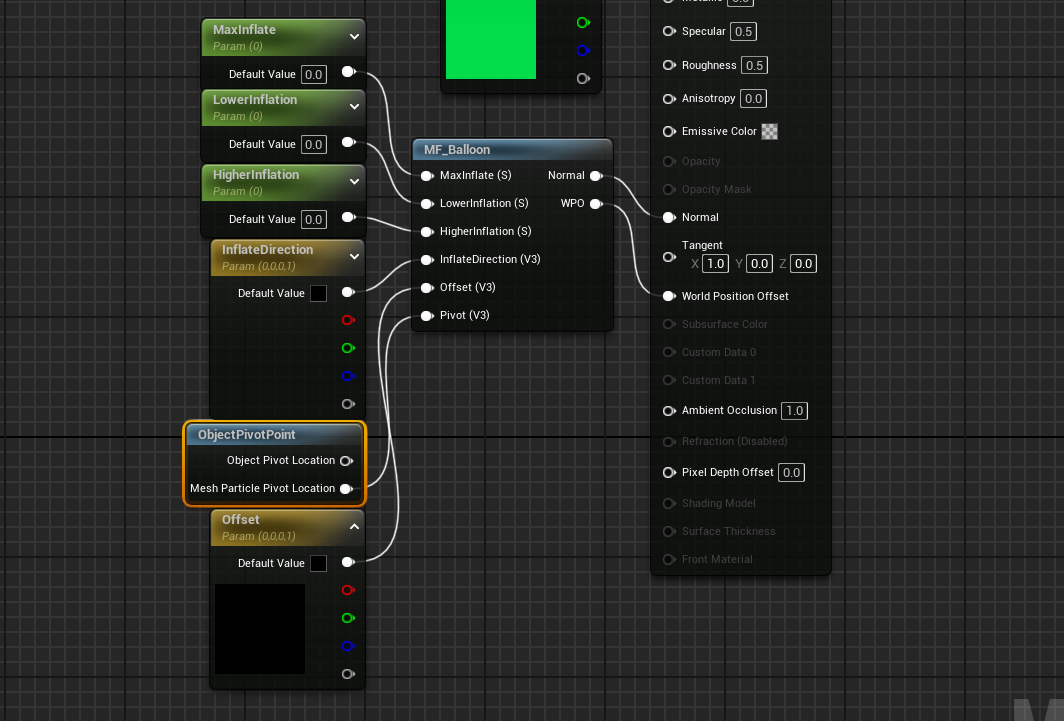Click the Roughness value field

pos(755,66)
